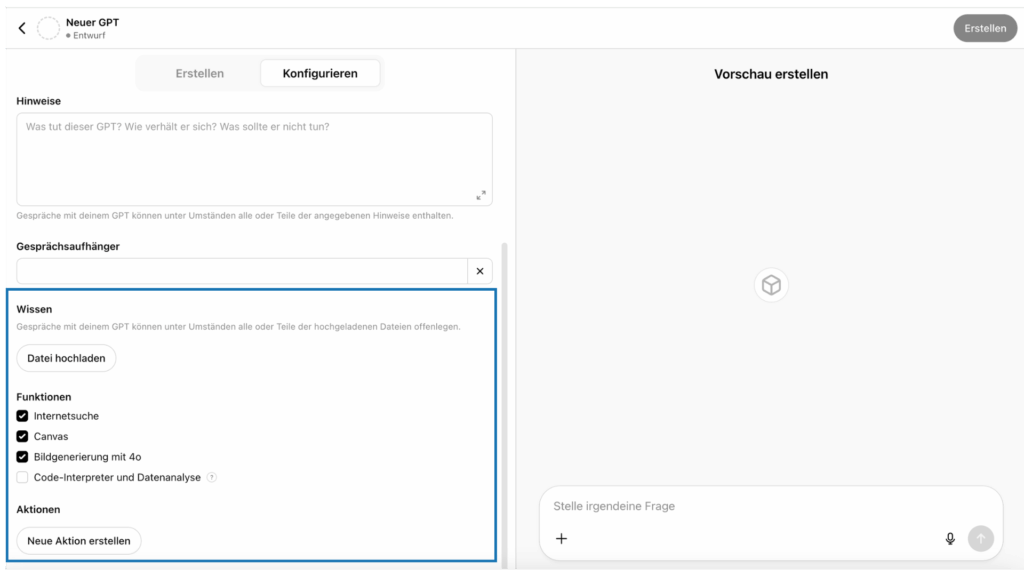Screen dimensions: 1024x576
Task: Uncheck the Internetsuche checkbox
Action: (x=22, y=416)
